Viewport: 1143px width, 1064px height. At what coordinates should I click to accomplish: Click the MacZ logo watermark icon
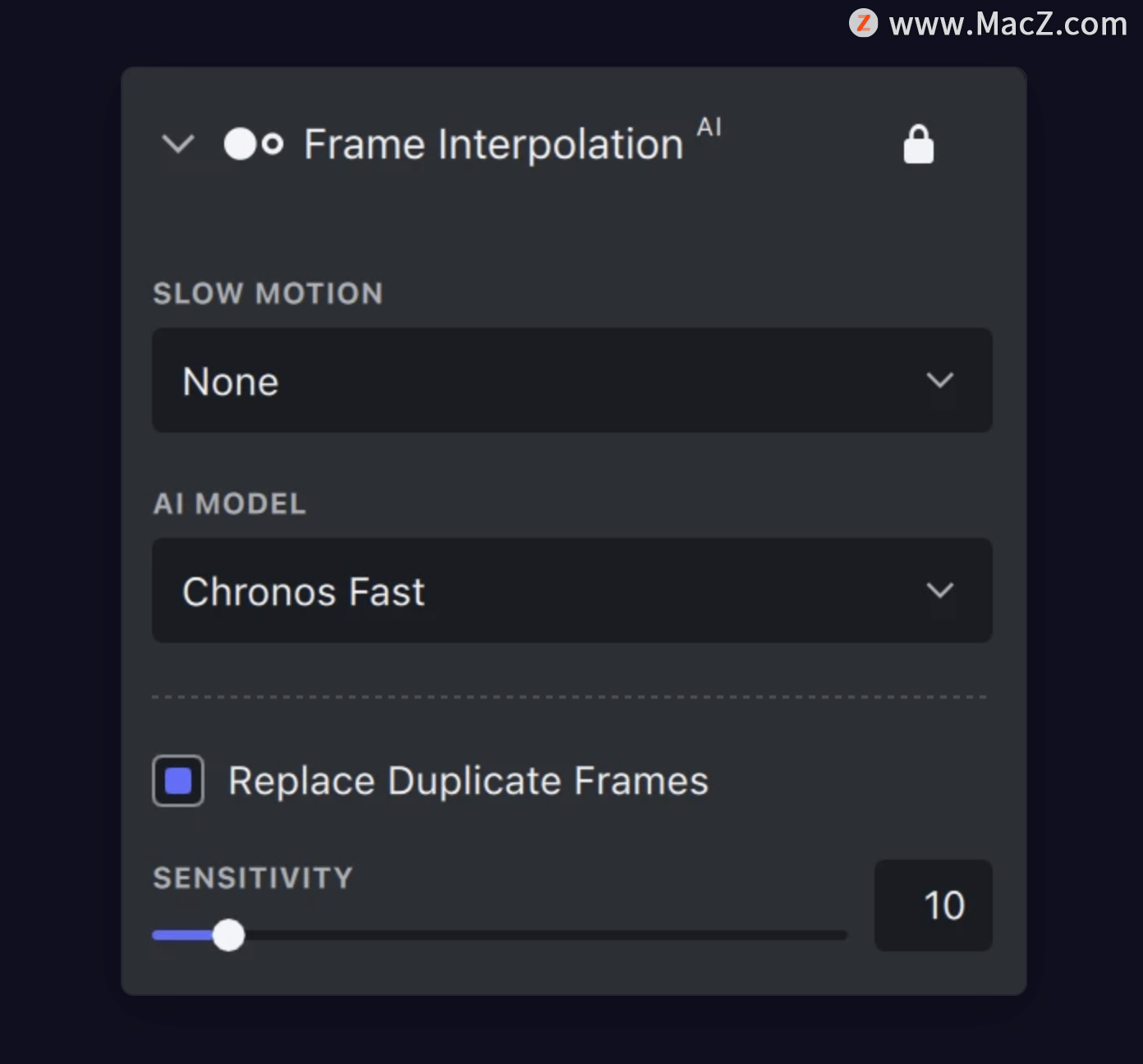(863, 23)
